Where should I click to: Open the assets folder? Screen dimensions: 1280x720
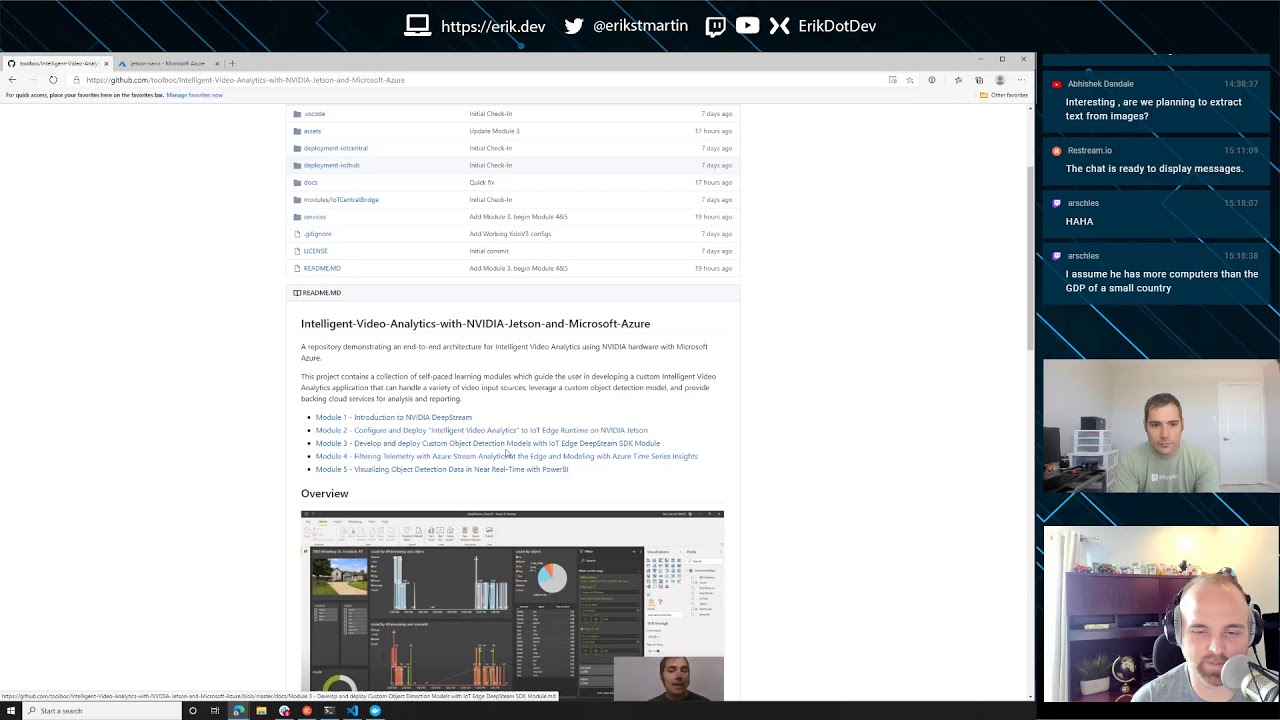312,131
